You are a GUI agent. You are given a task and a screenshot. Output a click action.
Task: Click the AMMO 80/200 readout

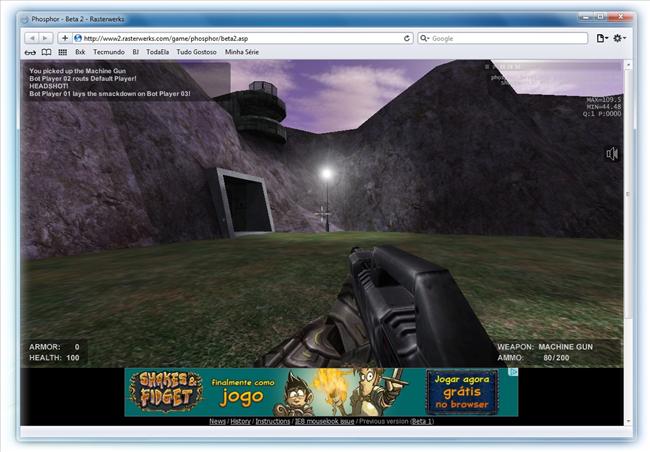[533, 357]
